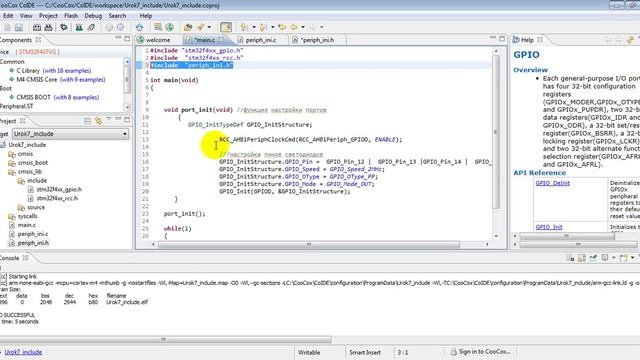Viewport: 640px width, 360px height.
Task: Switch to the welcome editor tab
Action: pyautogui.click(x=154, y=40)
